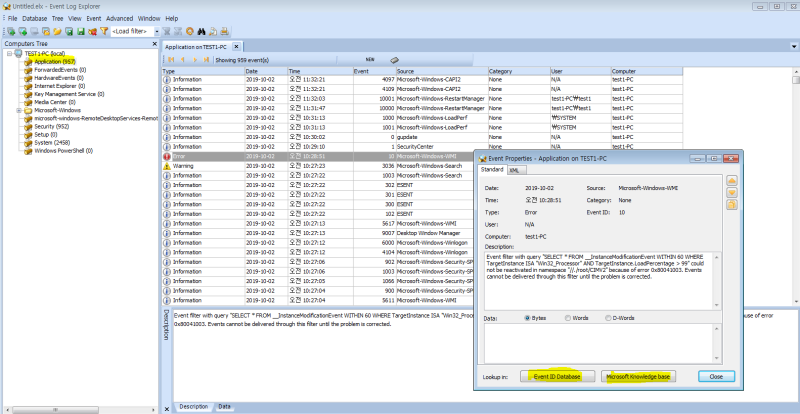This screenshot has width=800, height=414.
Task: Click the green floppy save icon
Action: (81, 32)
